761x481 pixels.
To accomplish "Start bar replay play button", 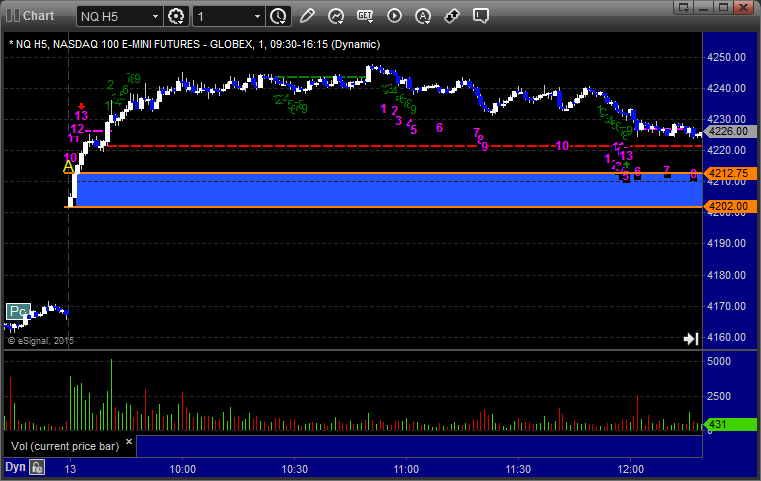I will pyautogui.click(x=394, y=16).
